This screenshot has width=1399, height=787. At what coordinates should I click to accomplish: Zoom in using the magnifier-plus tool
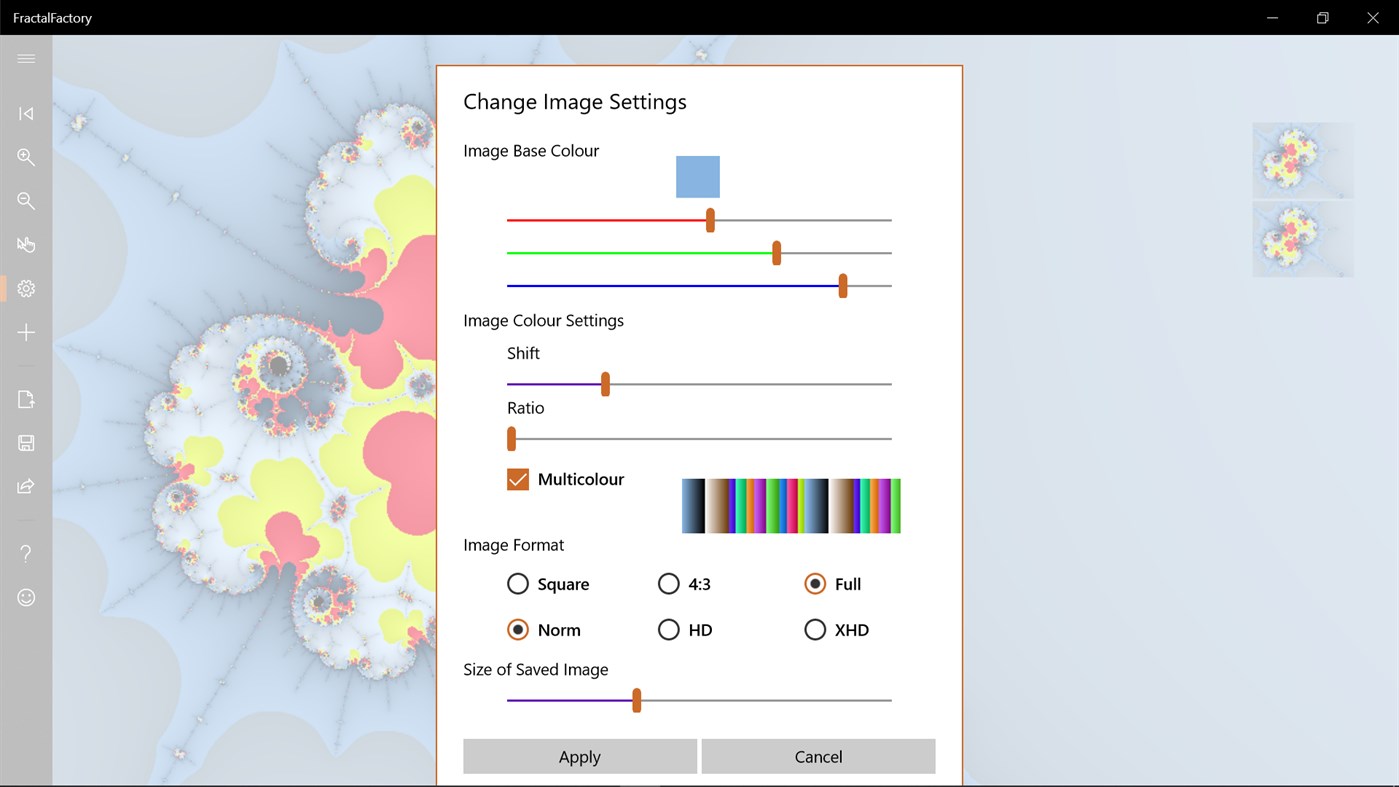pyautogui.click(x=26, y=157)
